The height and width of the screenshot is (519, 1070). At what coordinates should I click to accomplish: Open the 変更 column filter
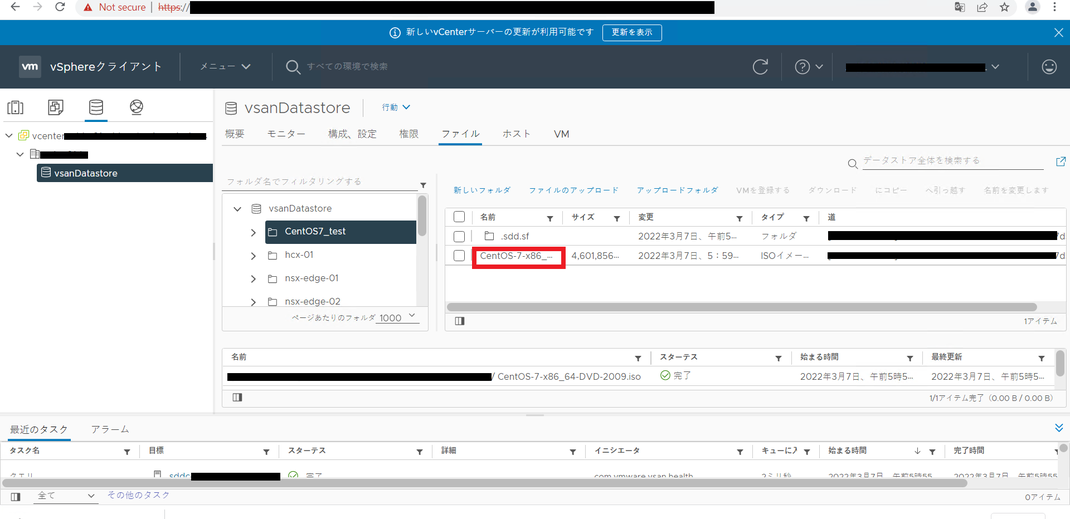coord(739,218)
